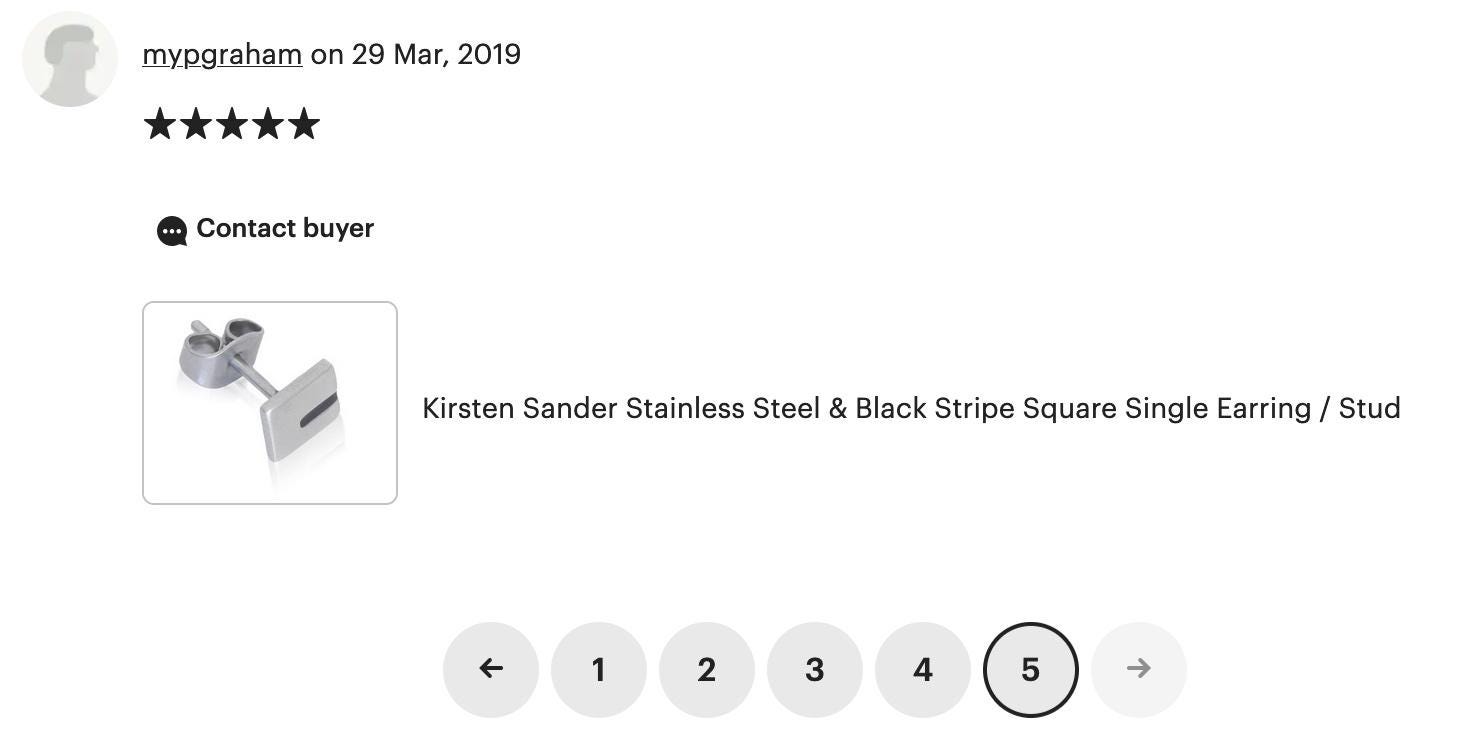
Task: Open the stud earring product thumbnail
Action: (x=270, y=403)
